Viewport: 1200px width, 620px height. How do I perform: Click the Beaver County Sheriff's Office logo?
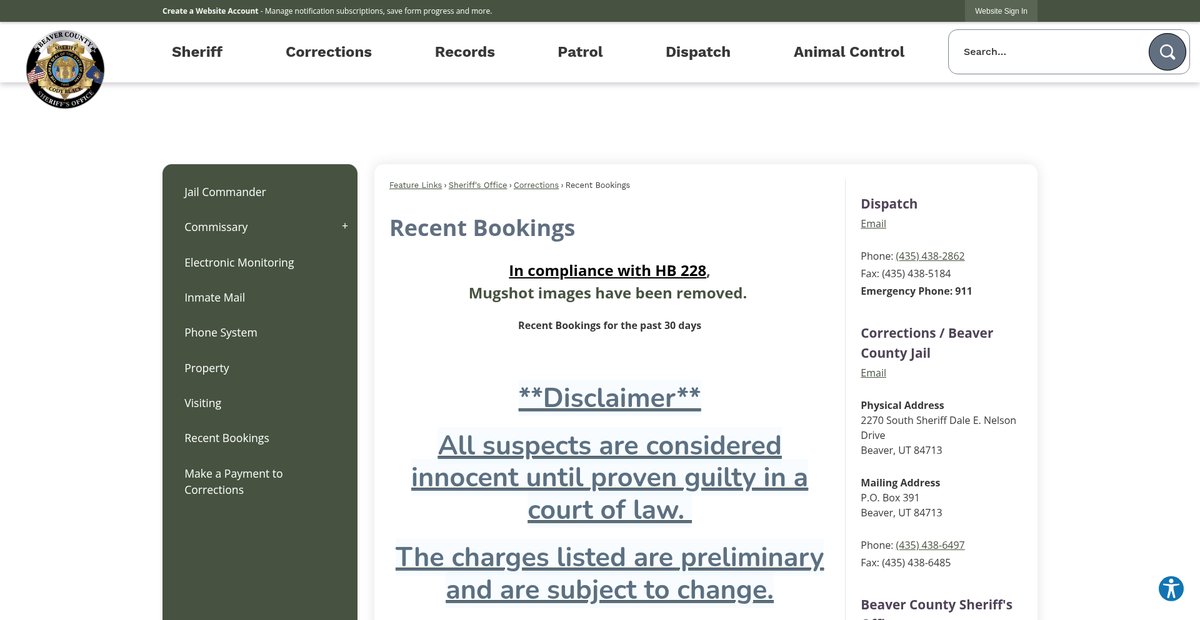[65, 68]
